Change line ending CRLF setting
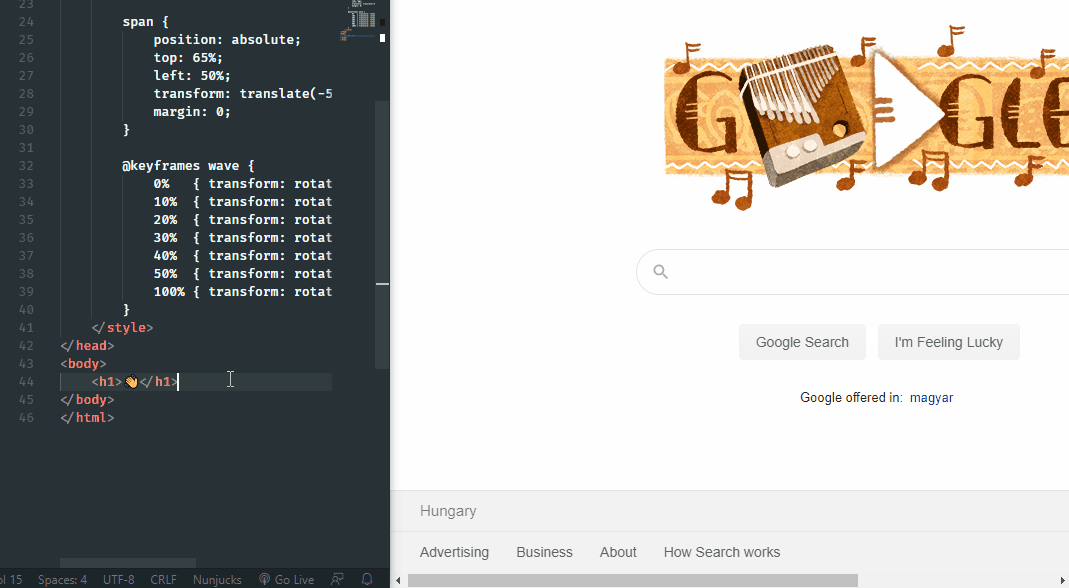This screenshot has height=588, width=1069. [163, 580]
